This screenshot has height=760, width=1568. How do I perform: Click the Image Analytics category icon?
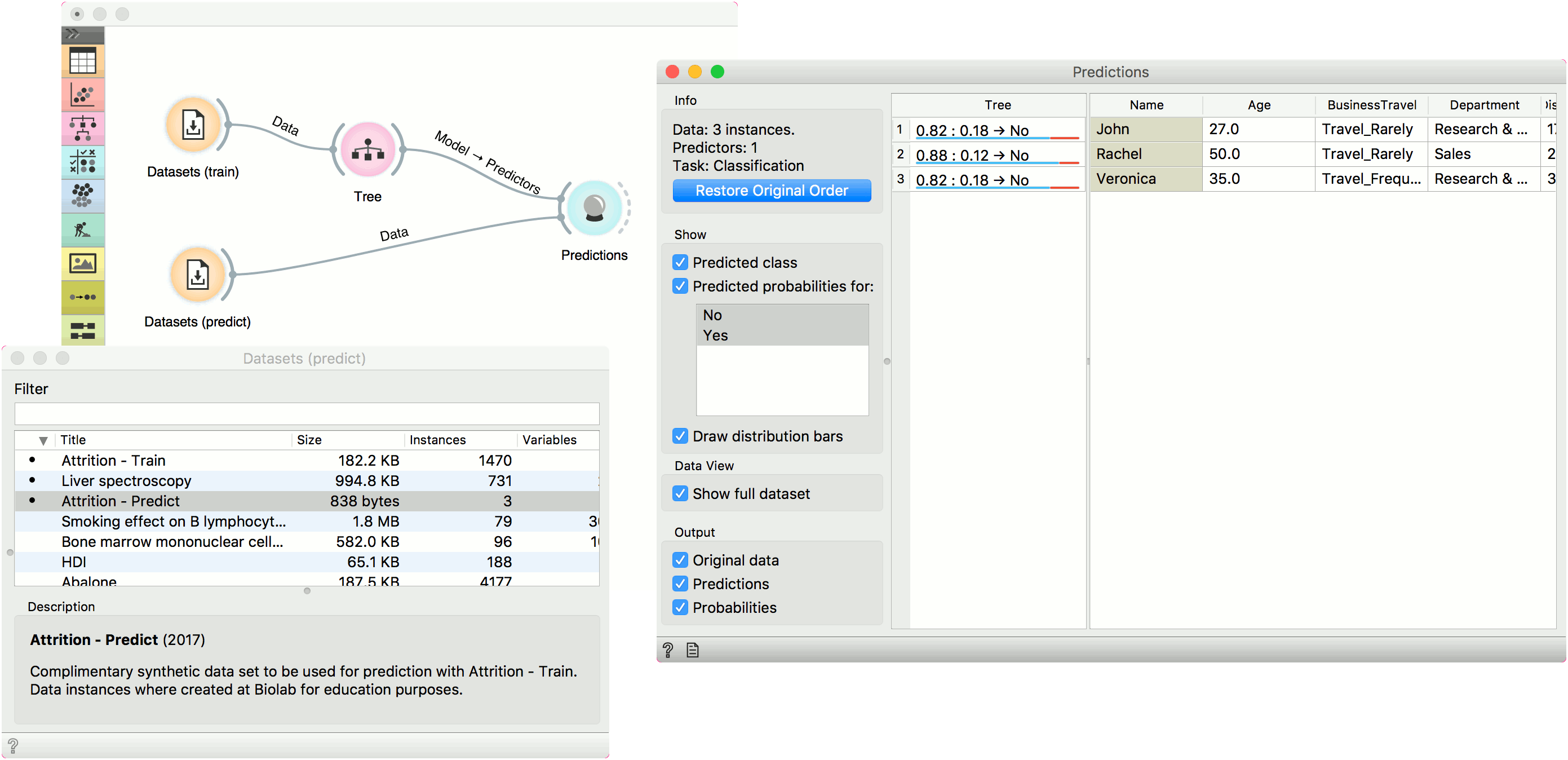pos(83,263)
